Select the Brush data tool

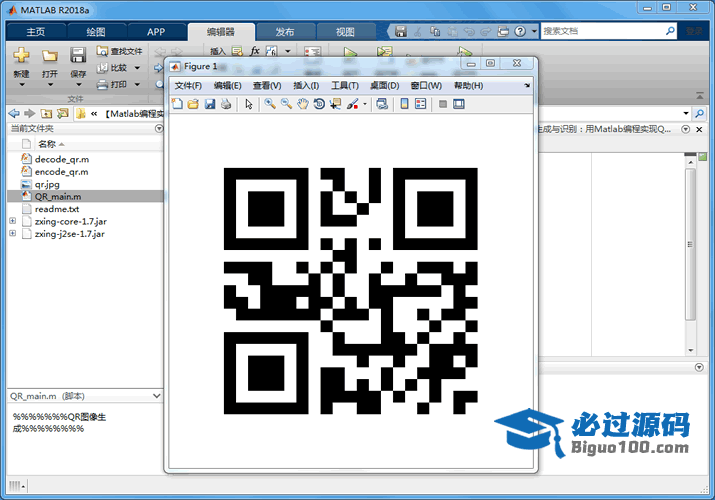(352, 104)
